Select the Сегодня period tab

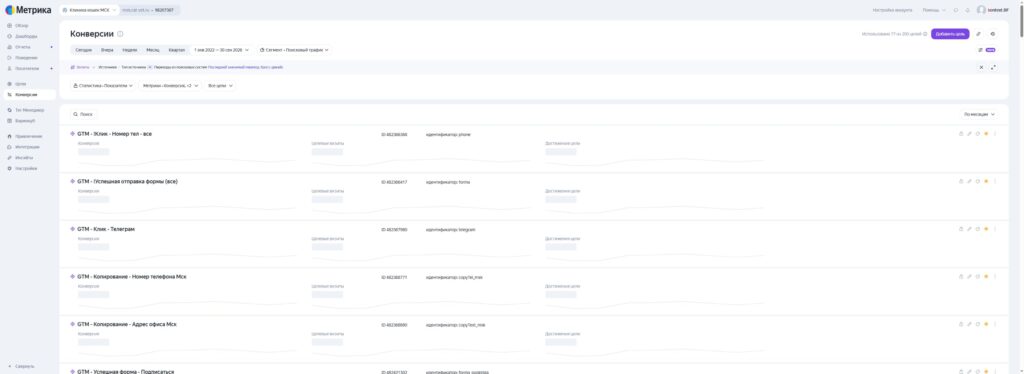84,50
